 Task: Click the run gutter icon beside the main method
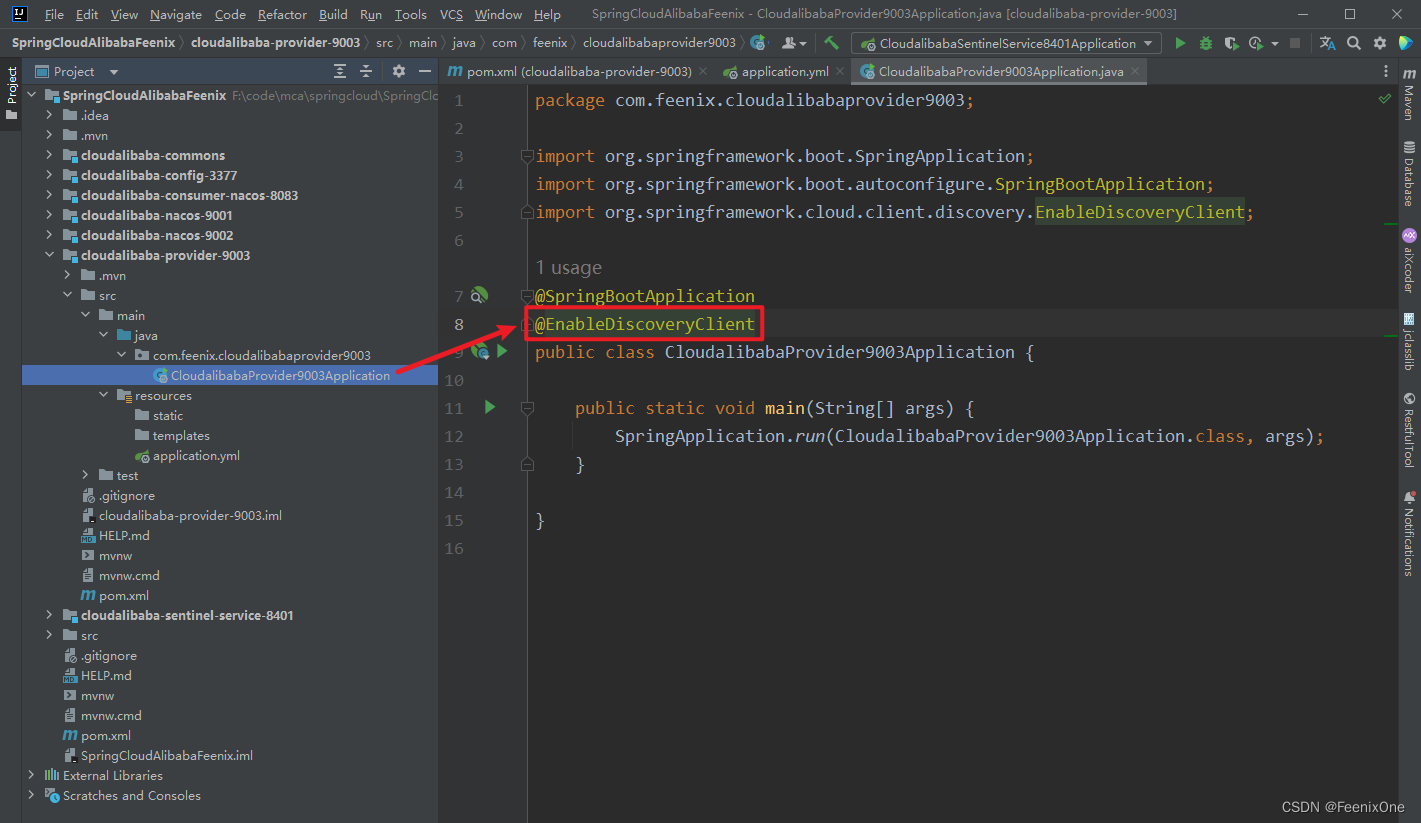pyautogui.click(x=490, y=407)
